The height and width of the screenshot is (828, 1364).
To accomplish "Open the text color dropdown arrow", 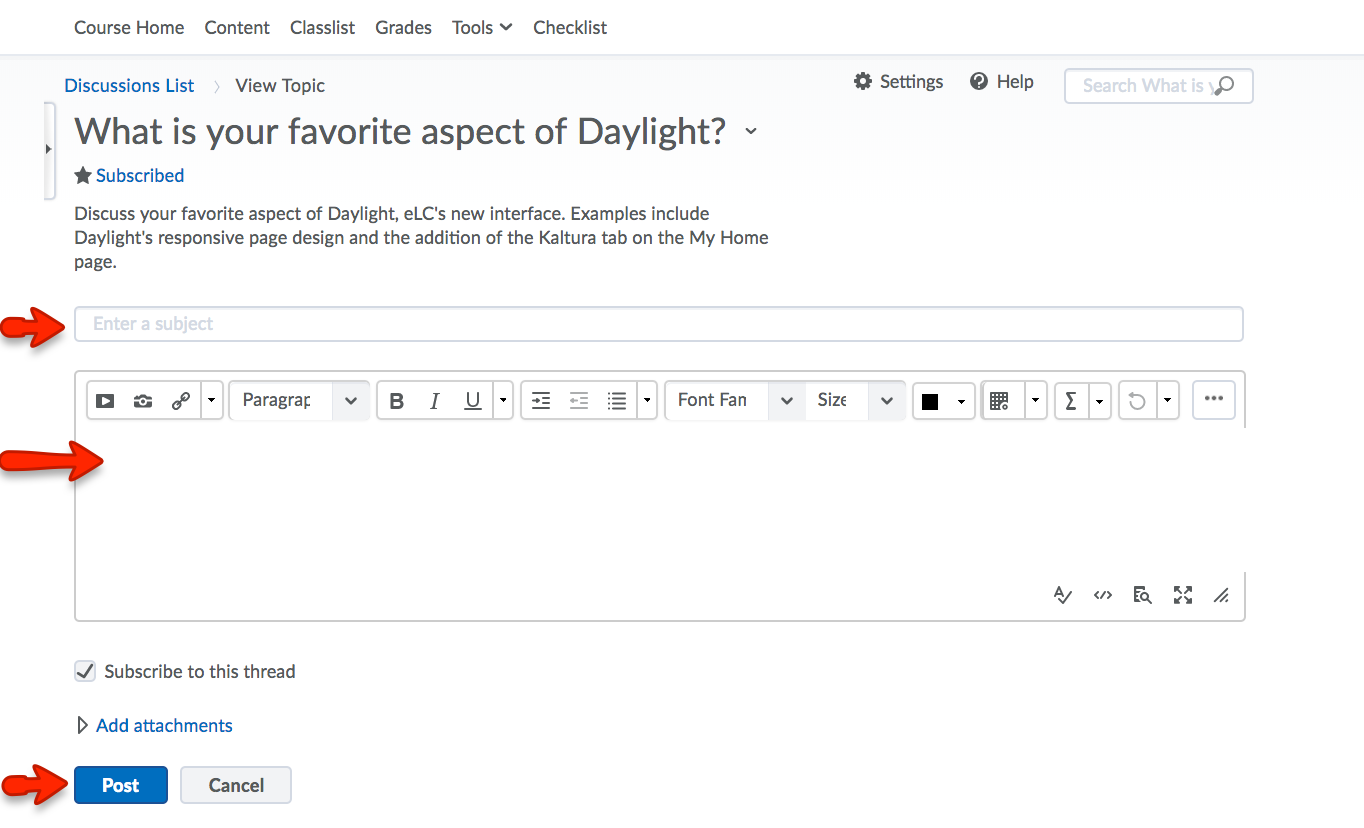I will tap(961, 401).
